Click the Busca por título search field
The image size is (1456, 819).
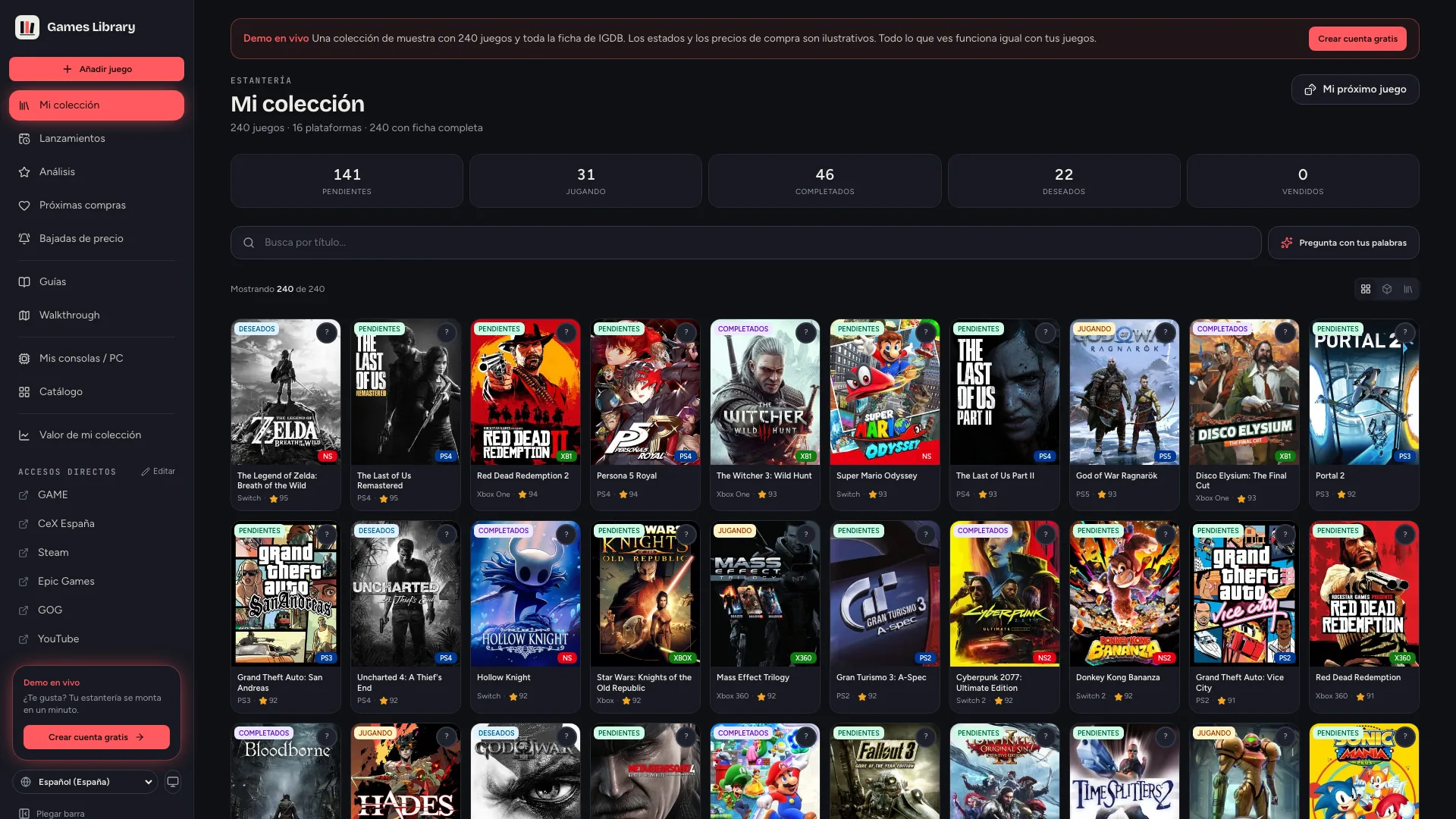tap(745, 243)
